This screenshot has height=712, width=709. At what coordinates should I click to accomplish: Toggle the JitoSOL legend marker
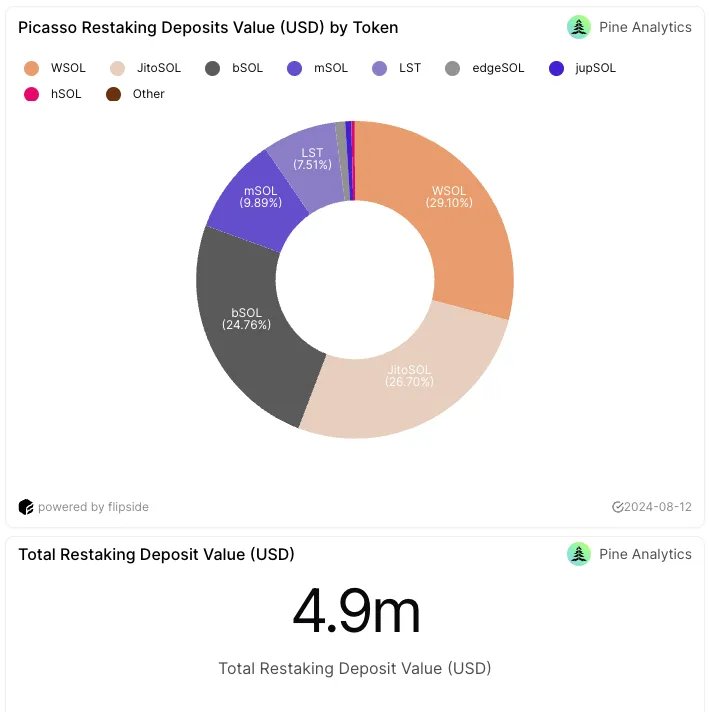coord(117,69)
